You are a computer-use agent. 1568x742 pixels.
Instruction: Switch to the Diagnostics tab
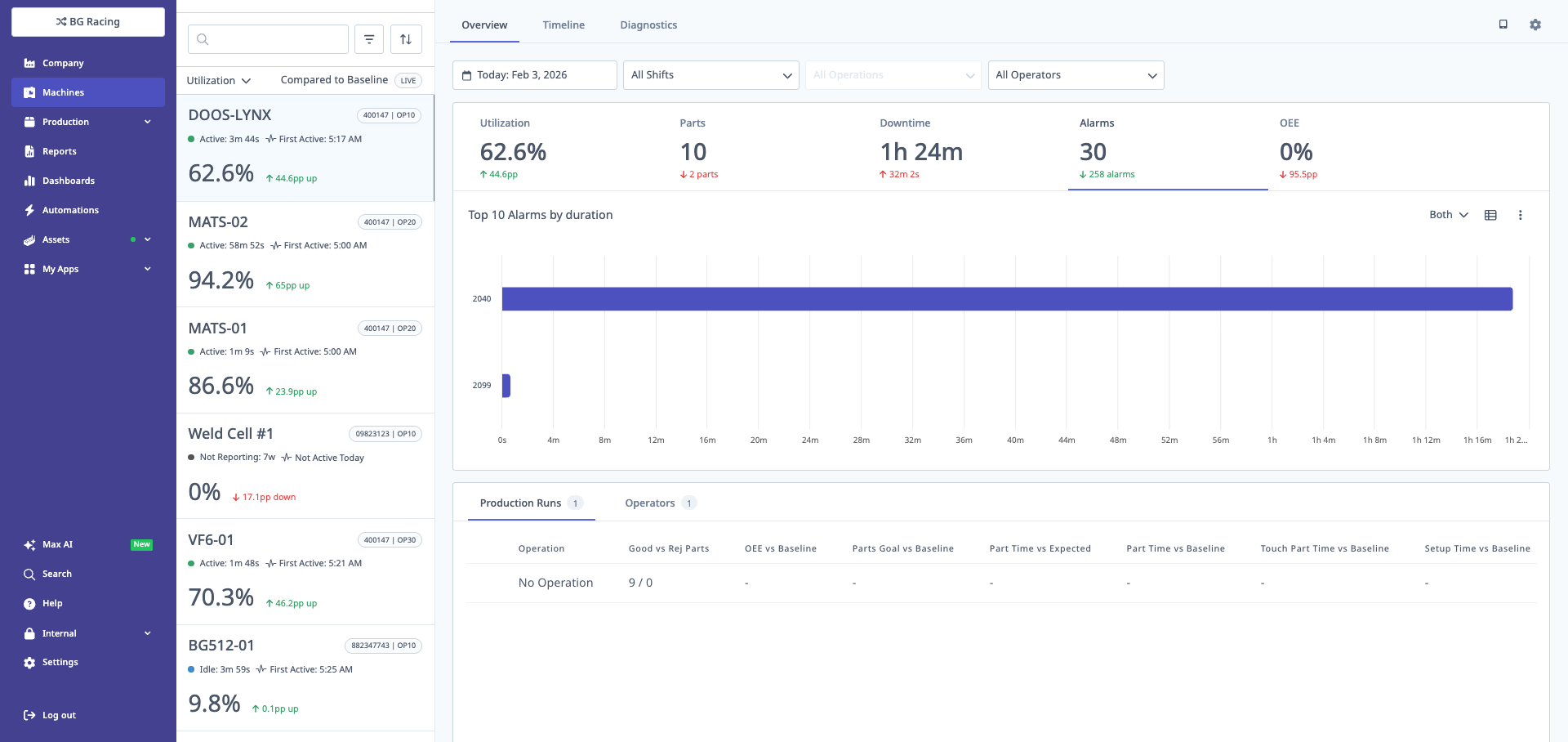click(648, 25)
